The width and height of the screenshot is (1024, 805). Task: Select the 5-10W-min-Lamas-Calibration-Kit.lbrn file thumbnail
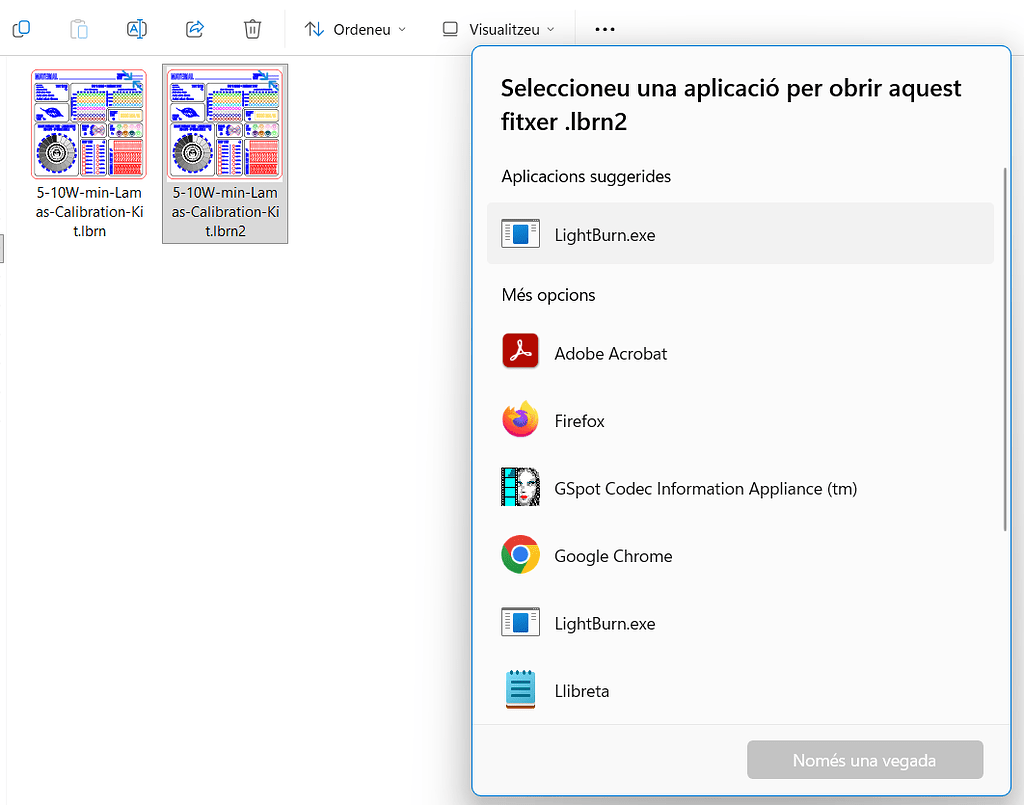pyautogui.click(x=89, y=124)
